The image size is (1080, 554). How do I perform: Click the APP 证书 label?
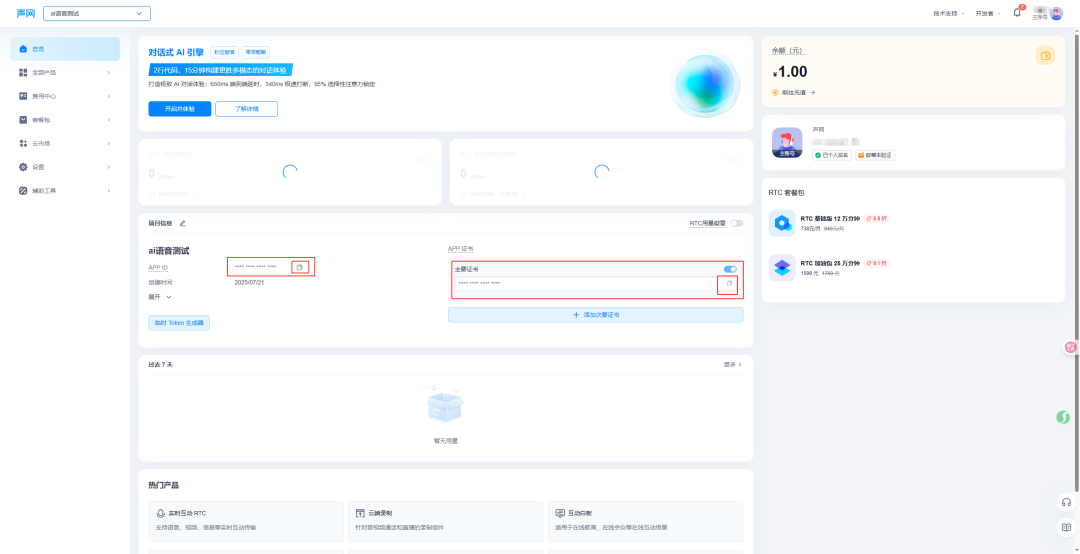[460, 249]
